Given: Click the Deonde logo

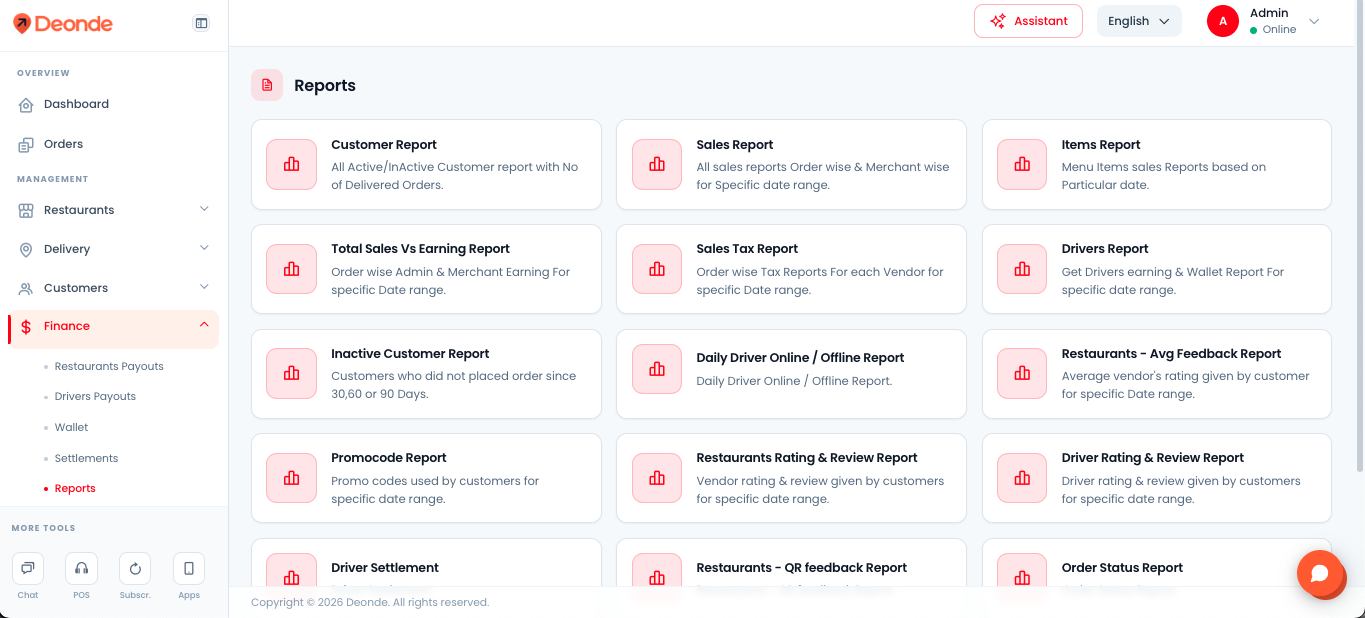Looking at the screenshot, I should coord(62,23).
